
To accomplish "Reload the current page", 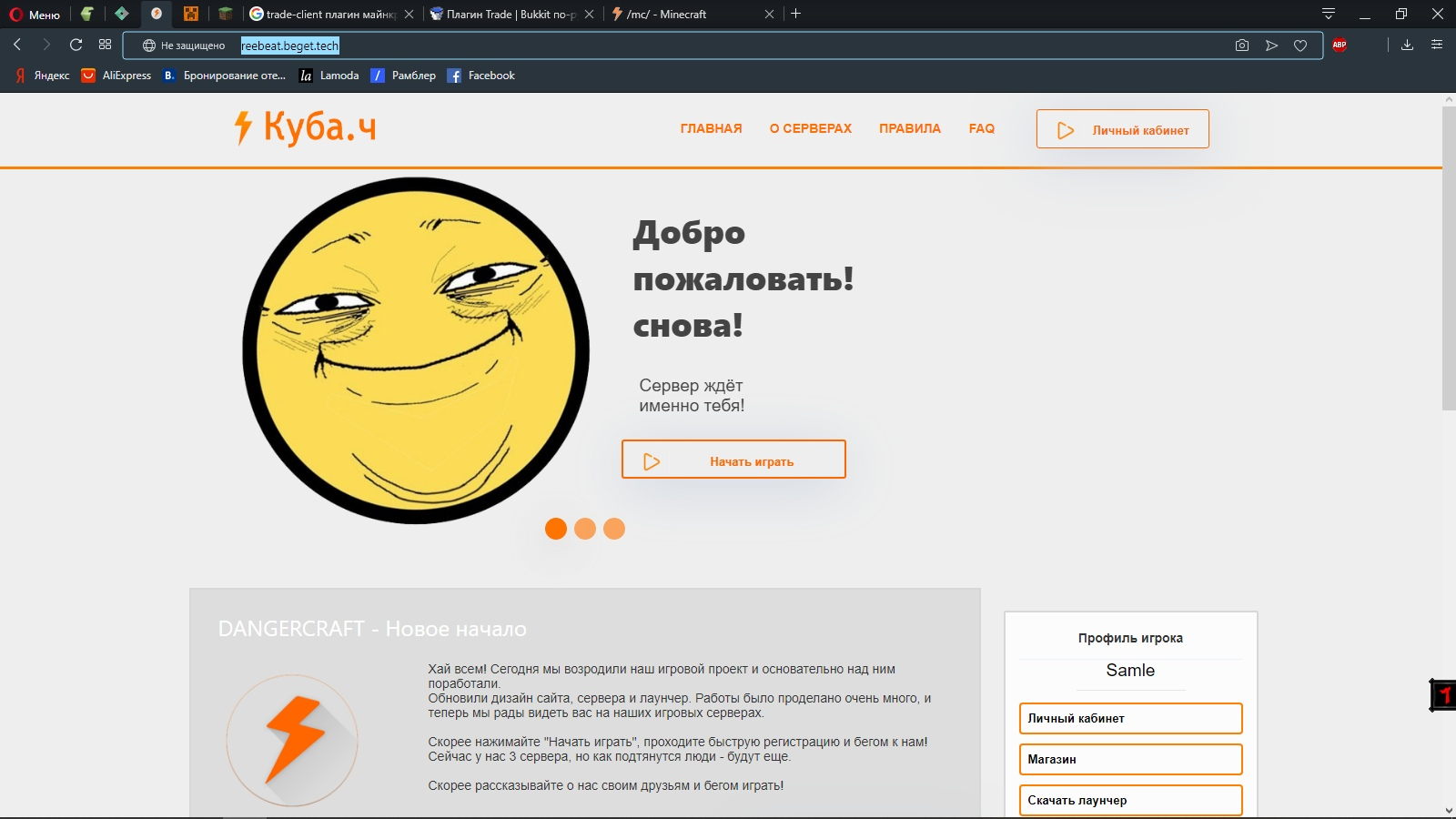I will (x=76, y=45).
